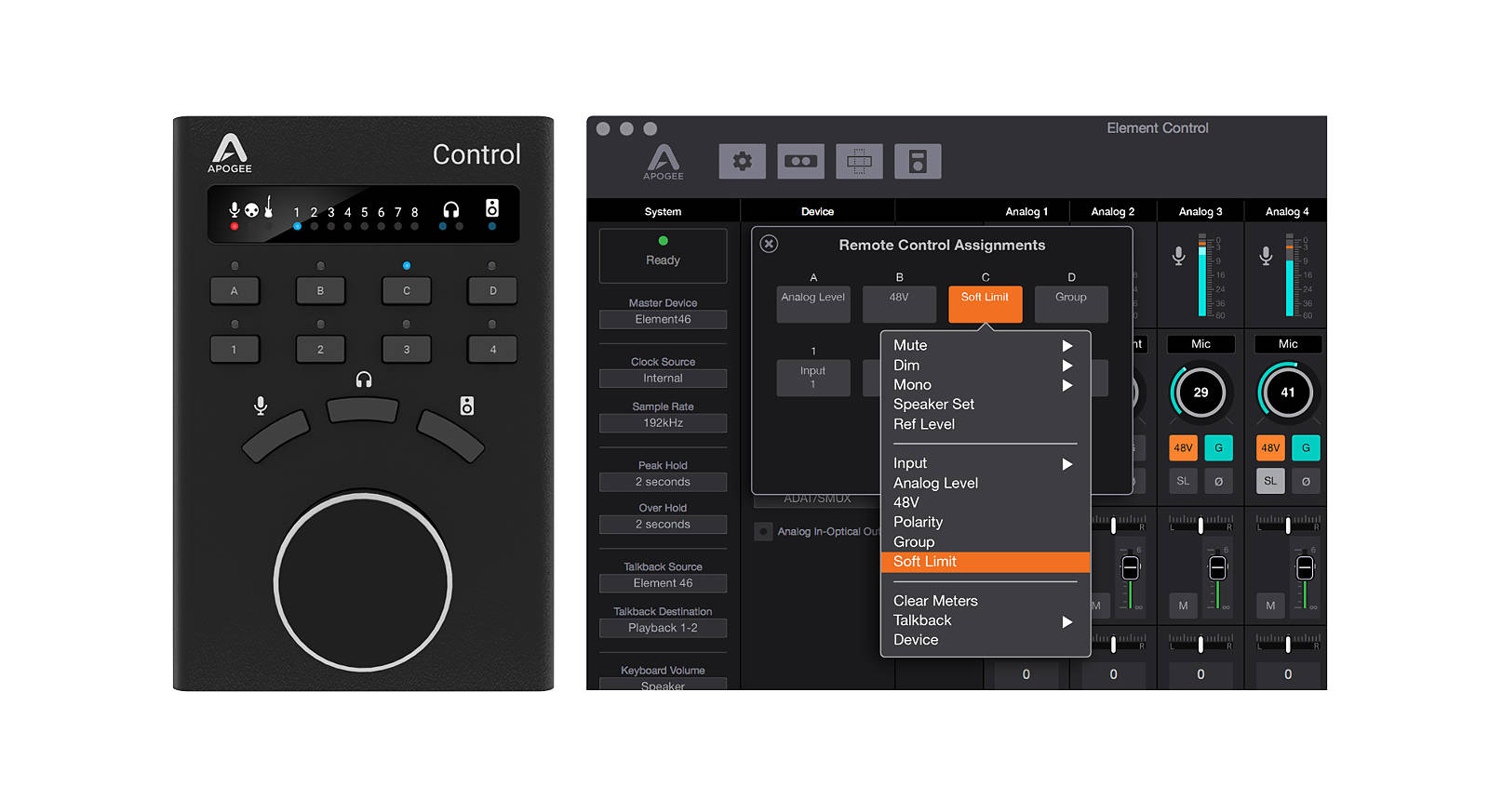Click the microphone icon in Analog 4 channel

point(1266,256)
